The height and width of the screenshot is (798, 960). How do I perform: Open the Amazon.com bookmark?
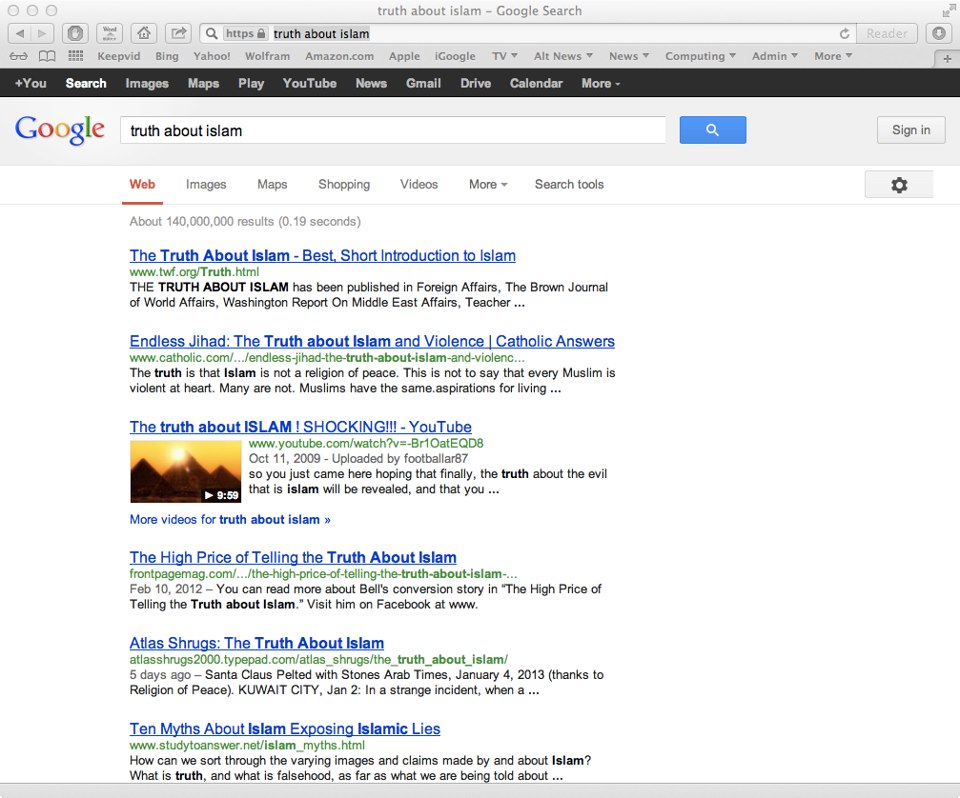click(x=339, y=56)
